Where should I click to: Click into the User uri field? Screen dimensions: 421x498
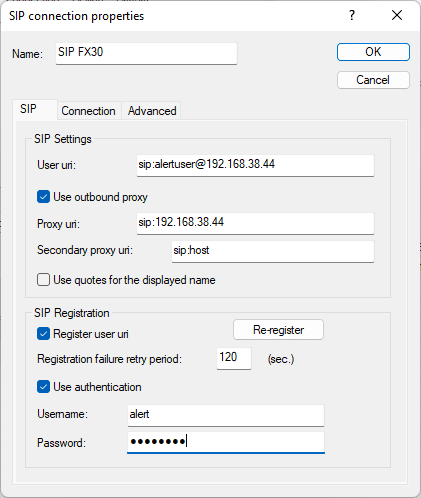tap(255, 165)
